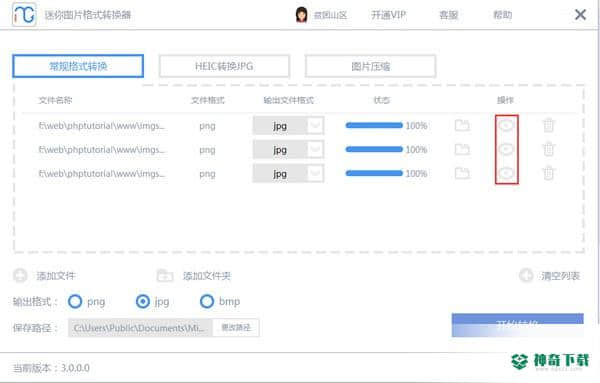Delete the first file using its trash icon
Image resolution: width=600 pixels, height=383 pixels.
click(548, 125)
